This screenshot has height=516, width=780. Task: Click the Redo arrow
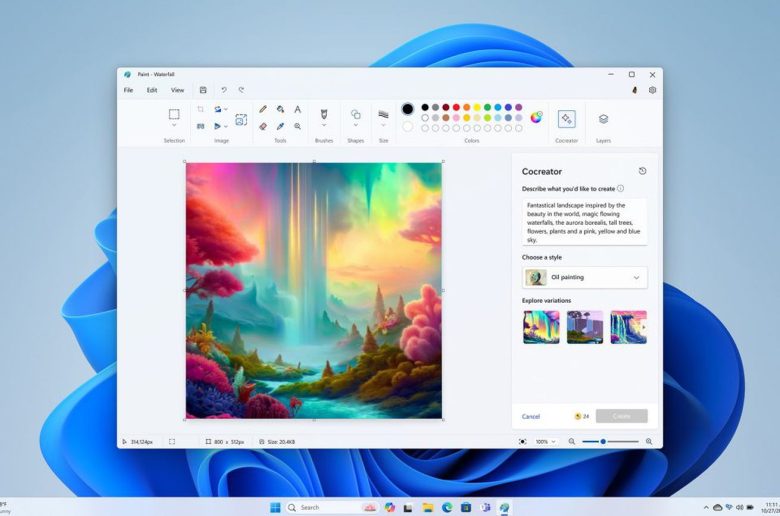(241, 90)
